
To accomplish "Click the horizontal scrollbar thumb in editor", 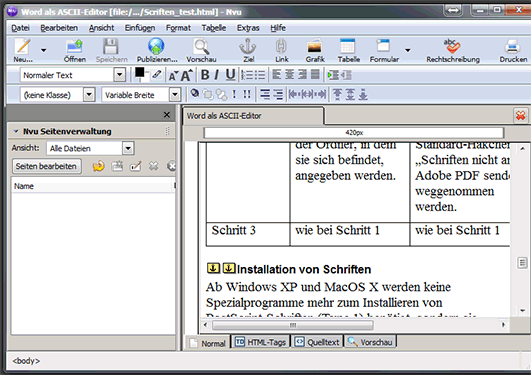I will tap(293, 325).
